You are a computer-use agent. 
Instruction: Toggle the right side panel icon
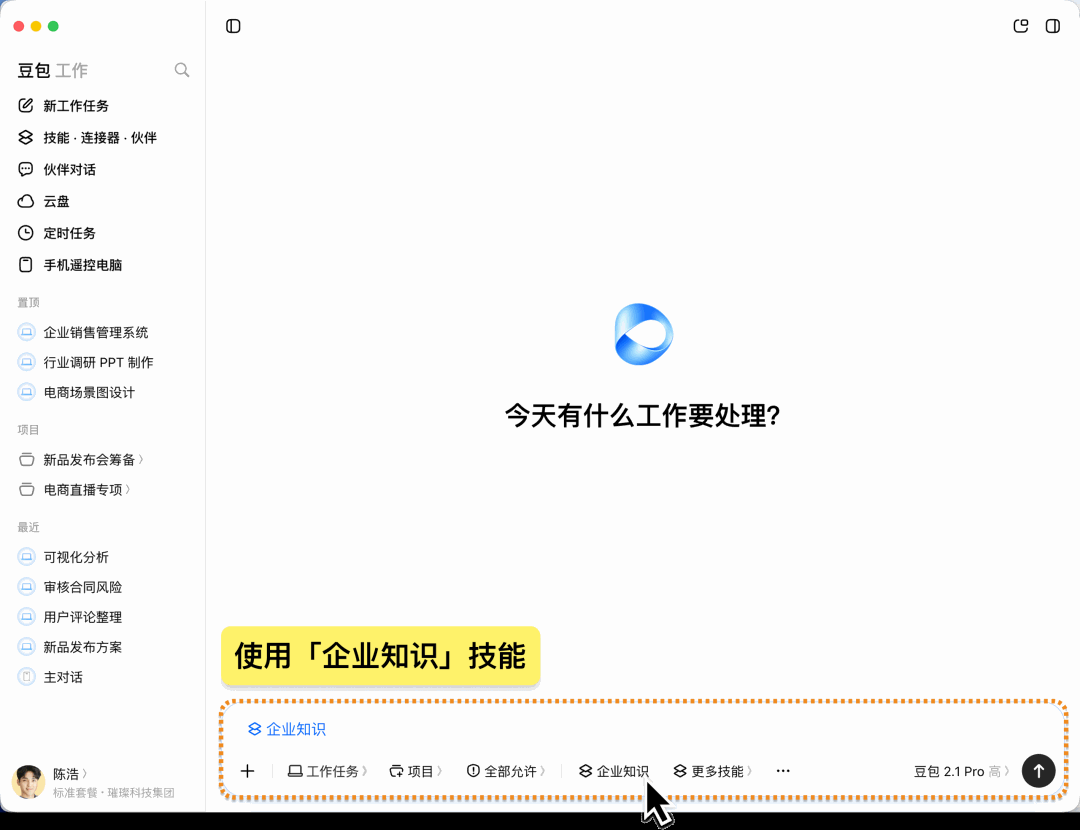(x=1052, y=26)
